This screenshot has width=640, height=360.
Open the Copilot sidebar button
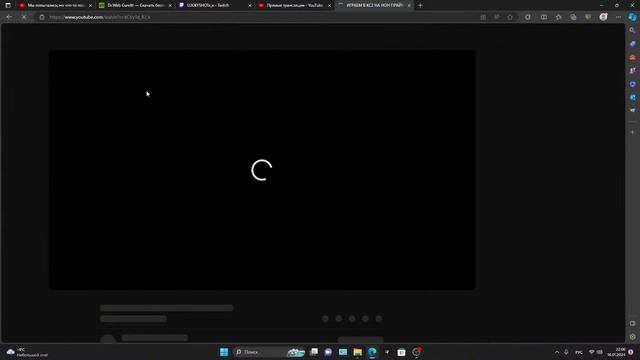pyautogui.click(x=632, y=17)
